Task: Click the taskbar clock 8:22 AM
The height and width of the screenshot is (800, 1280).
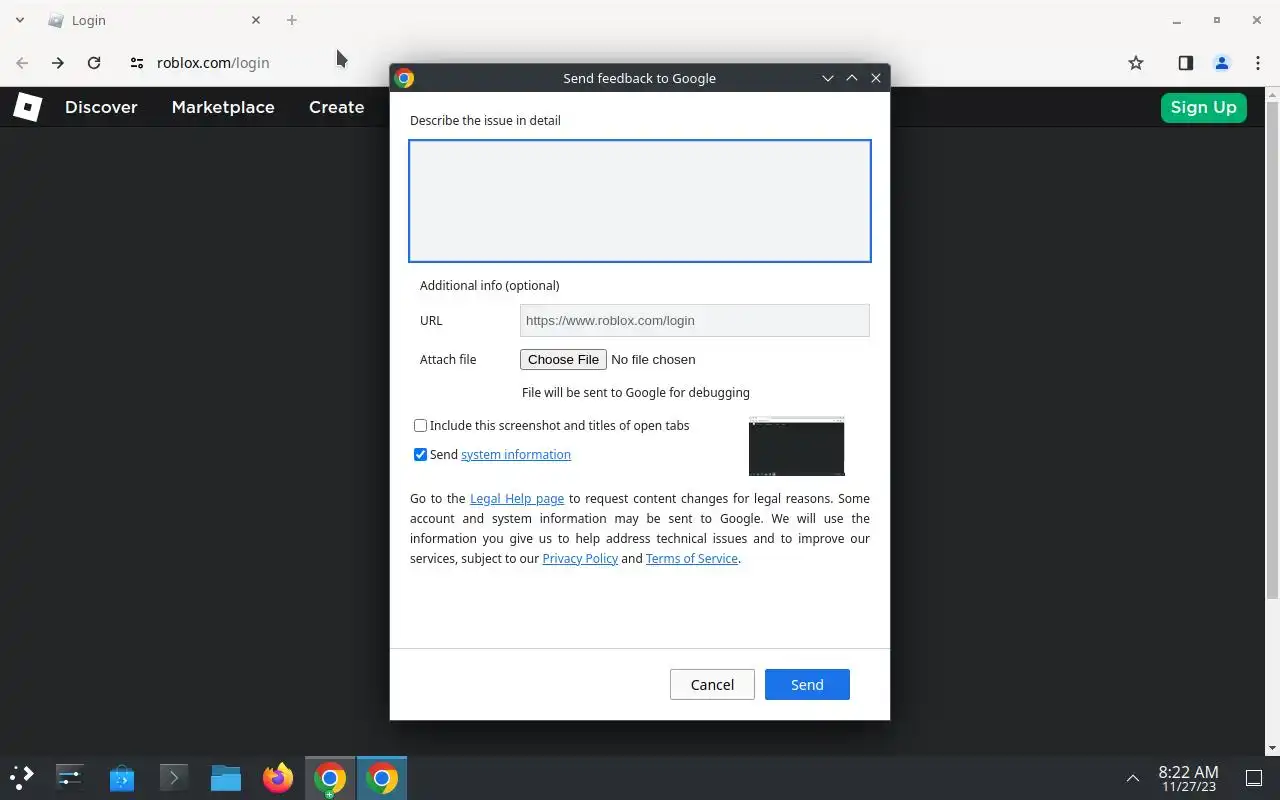Action: point(1188,772)
